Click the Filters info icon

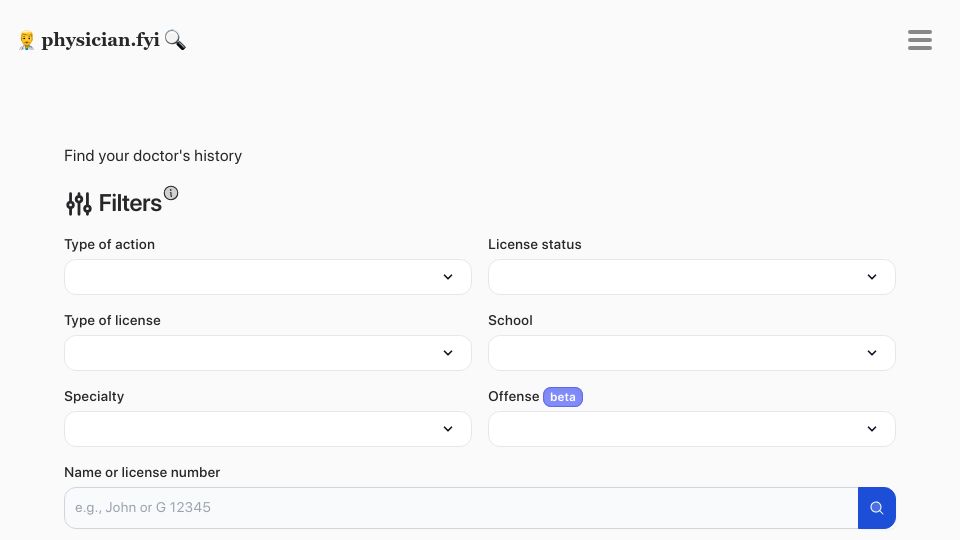(171, 193)
